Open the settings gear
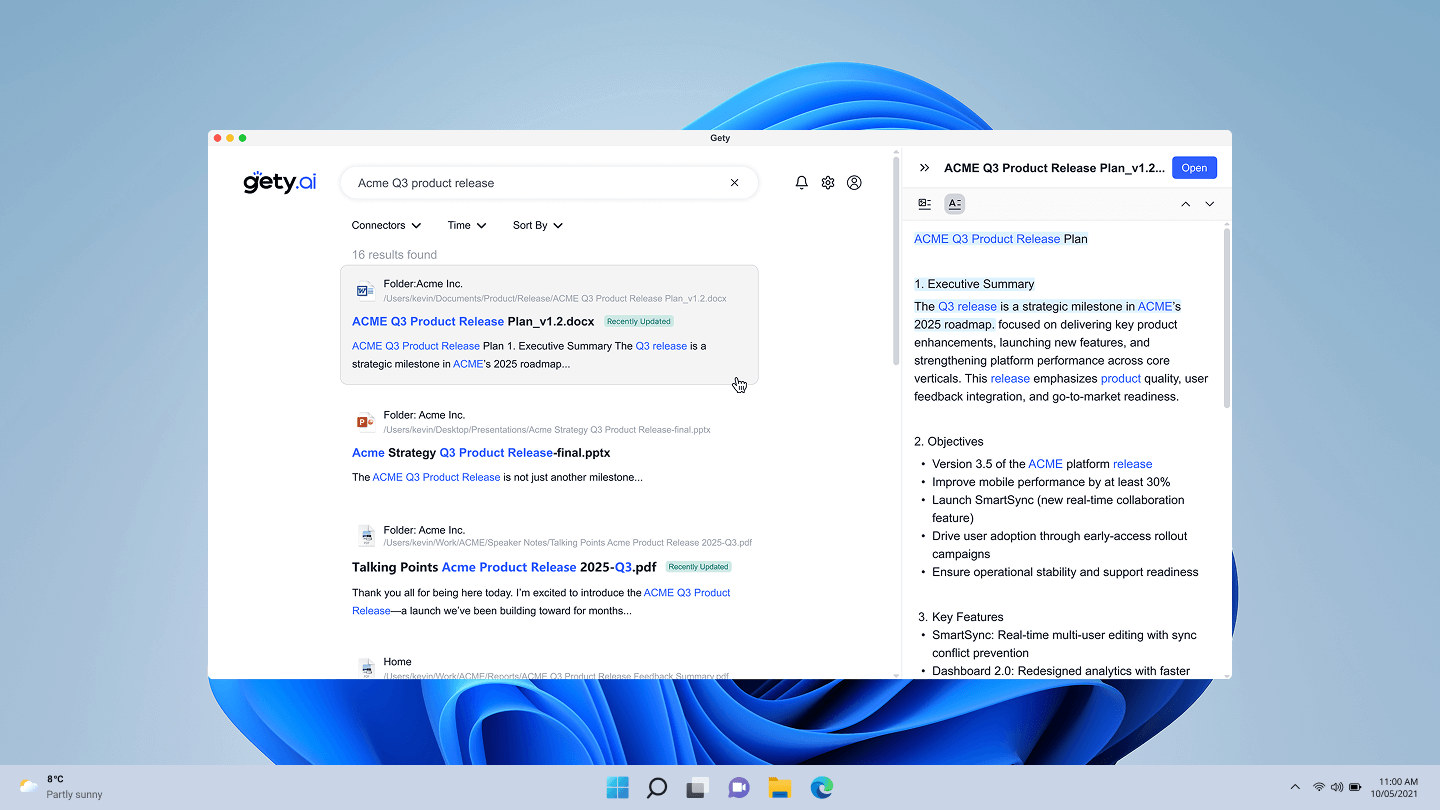This screenshot has width=1440, height=810. (x=828, y=183)
